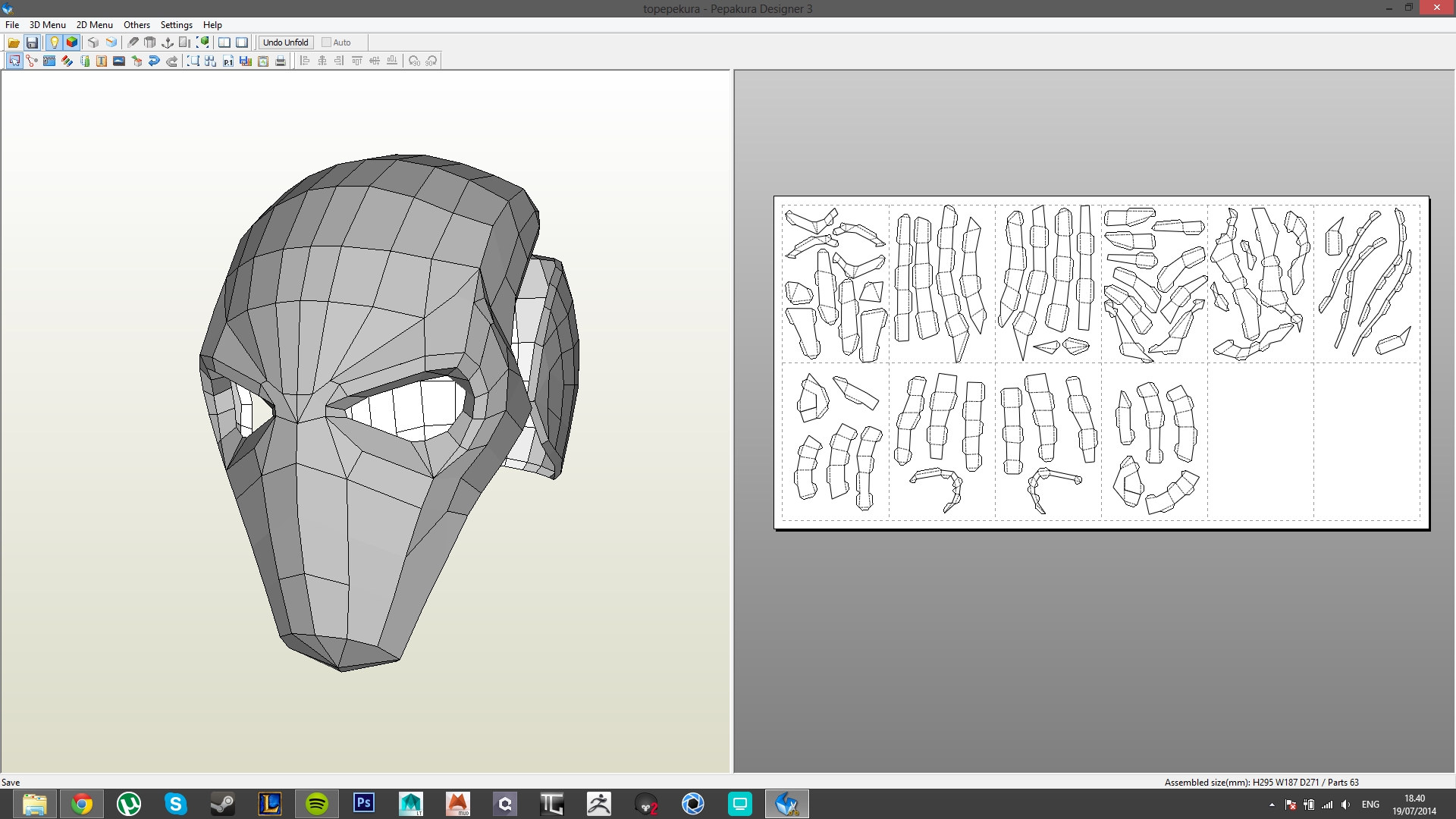
Task: Click the green cube fit-to-view icon
Action: 202,42
